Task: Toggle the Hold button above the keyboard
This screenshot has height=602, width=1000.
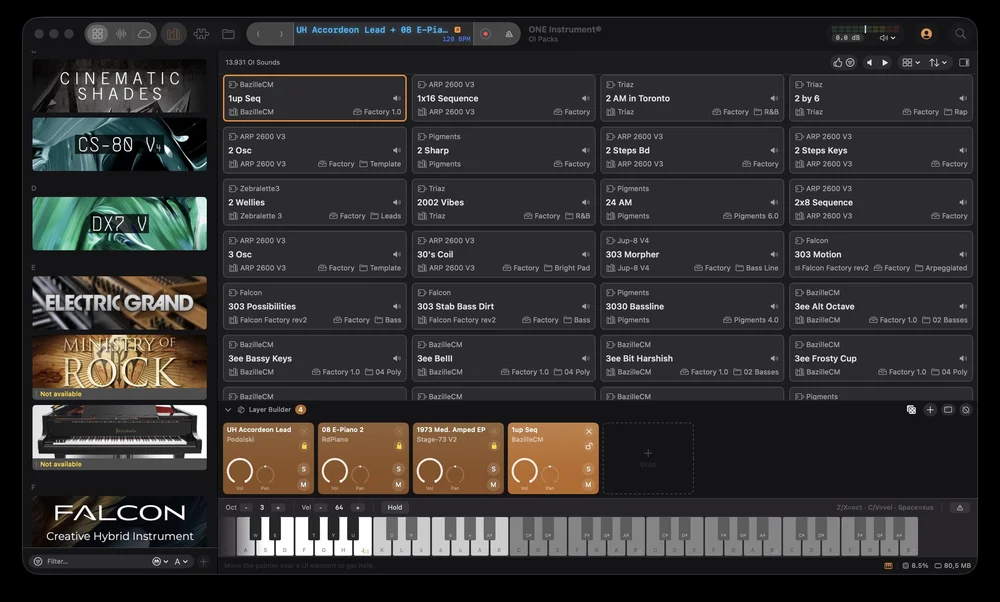Action: (395, 508)
